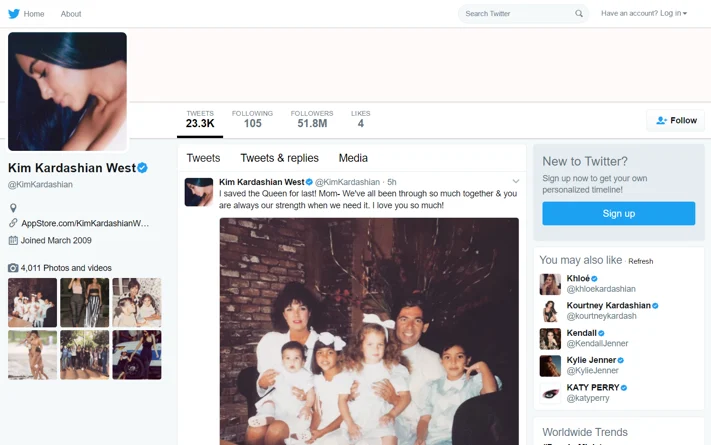Click Kourtney Kardashian's avatar in suggestions
This screenshot has height=445, width=711.
click(x=550, y=311)
